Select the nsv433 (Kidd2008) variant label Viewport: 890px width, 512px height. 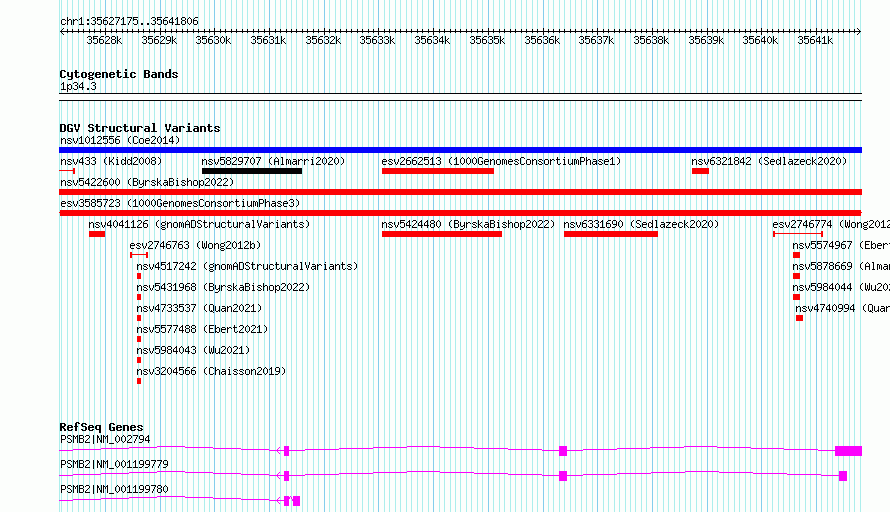(111, 161)
